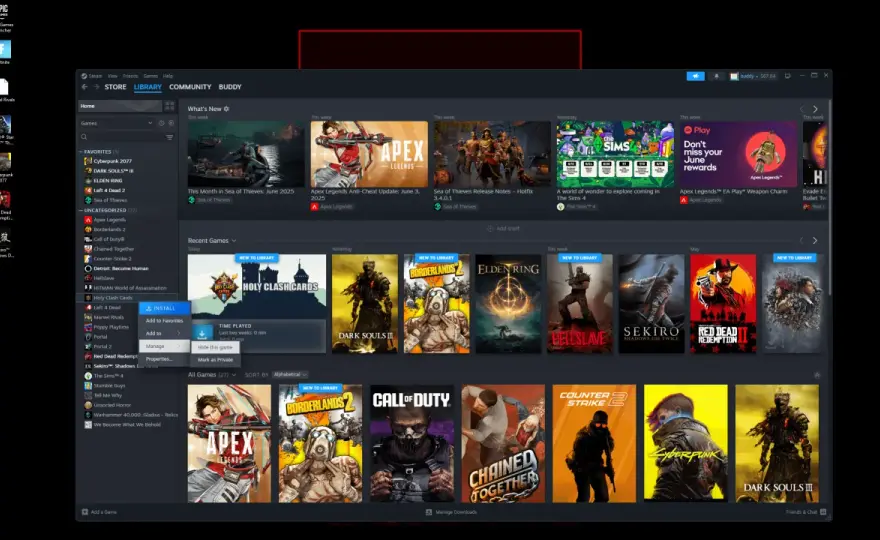Open the Epic Games Launcher desktop icon
This screenshot has height=540, width=880.
[4, 18]
